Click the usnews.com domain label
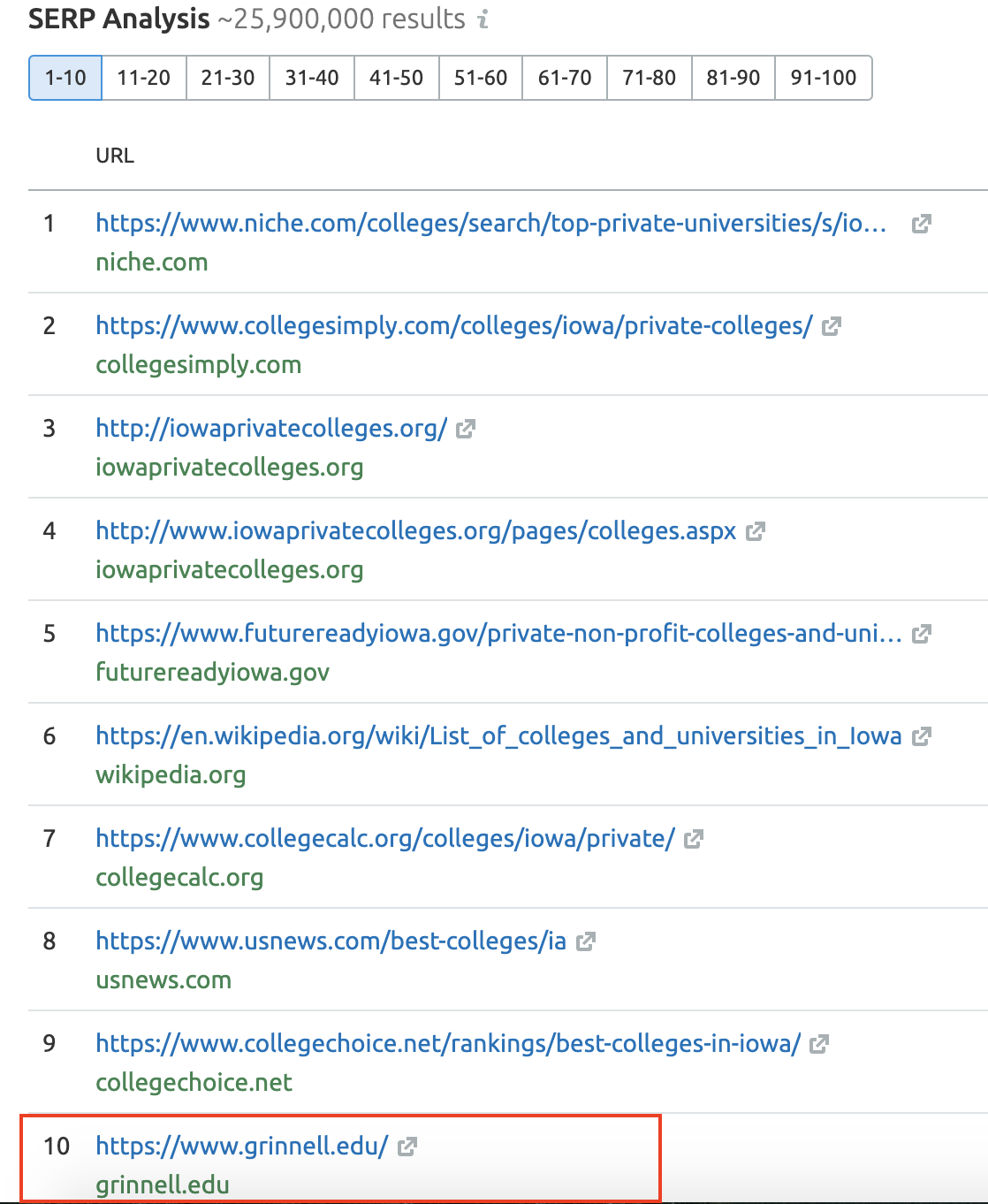Viewport: 988px width, 1204px height. click(163, 980)
